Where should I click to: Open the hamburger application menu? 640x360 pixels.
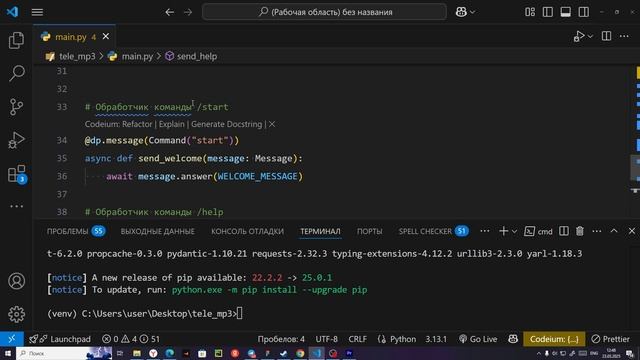37,12
